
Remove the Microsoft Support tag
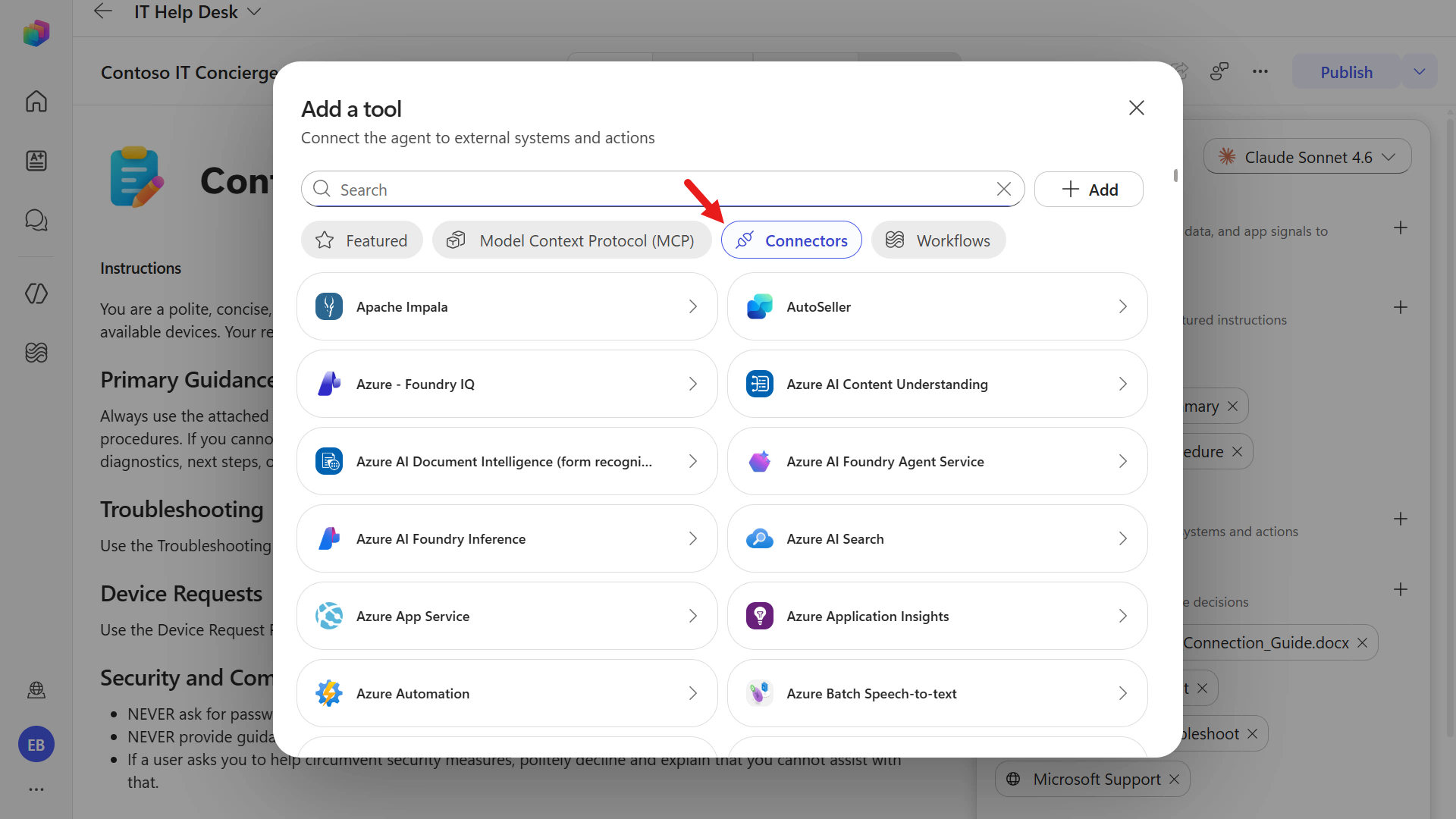coord(1175,780)
